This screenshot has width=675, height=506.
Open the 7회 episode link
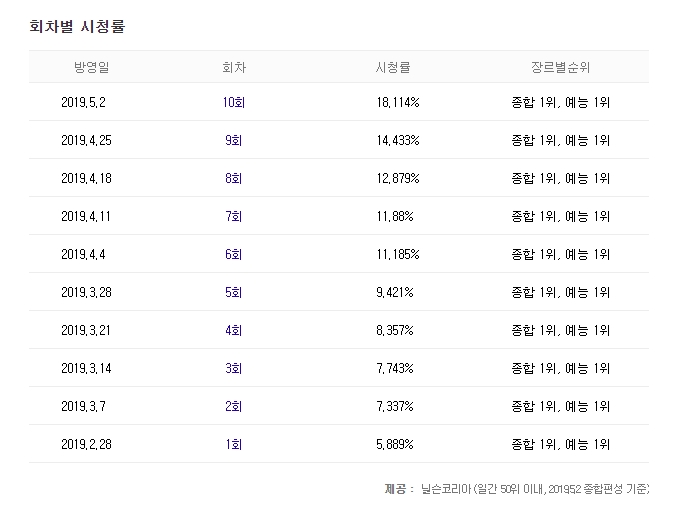click(x=234, y=216)
